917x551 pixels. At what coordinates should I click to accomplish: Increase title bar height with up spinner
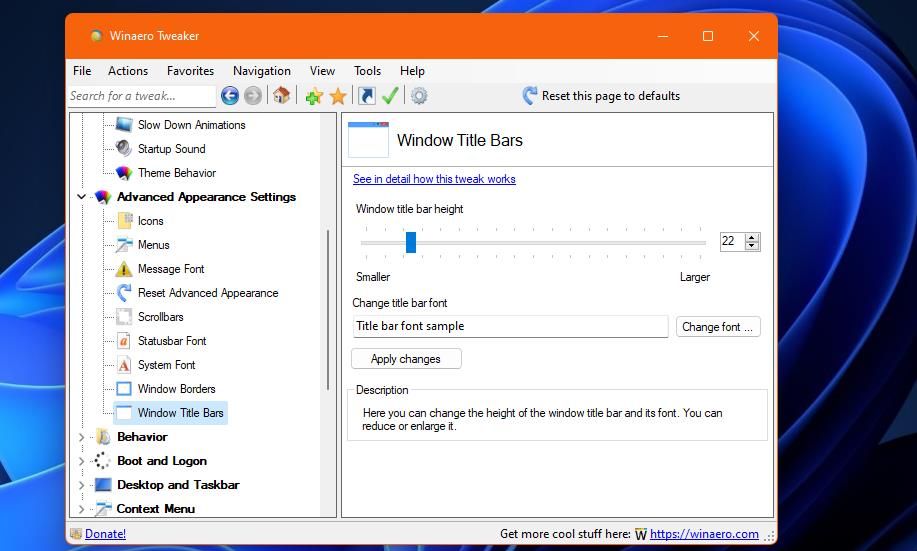pyautogui.click(x=752, y=237)
